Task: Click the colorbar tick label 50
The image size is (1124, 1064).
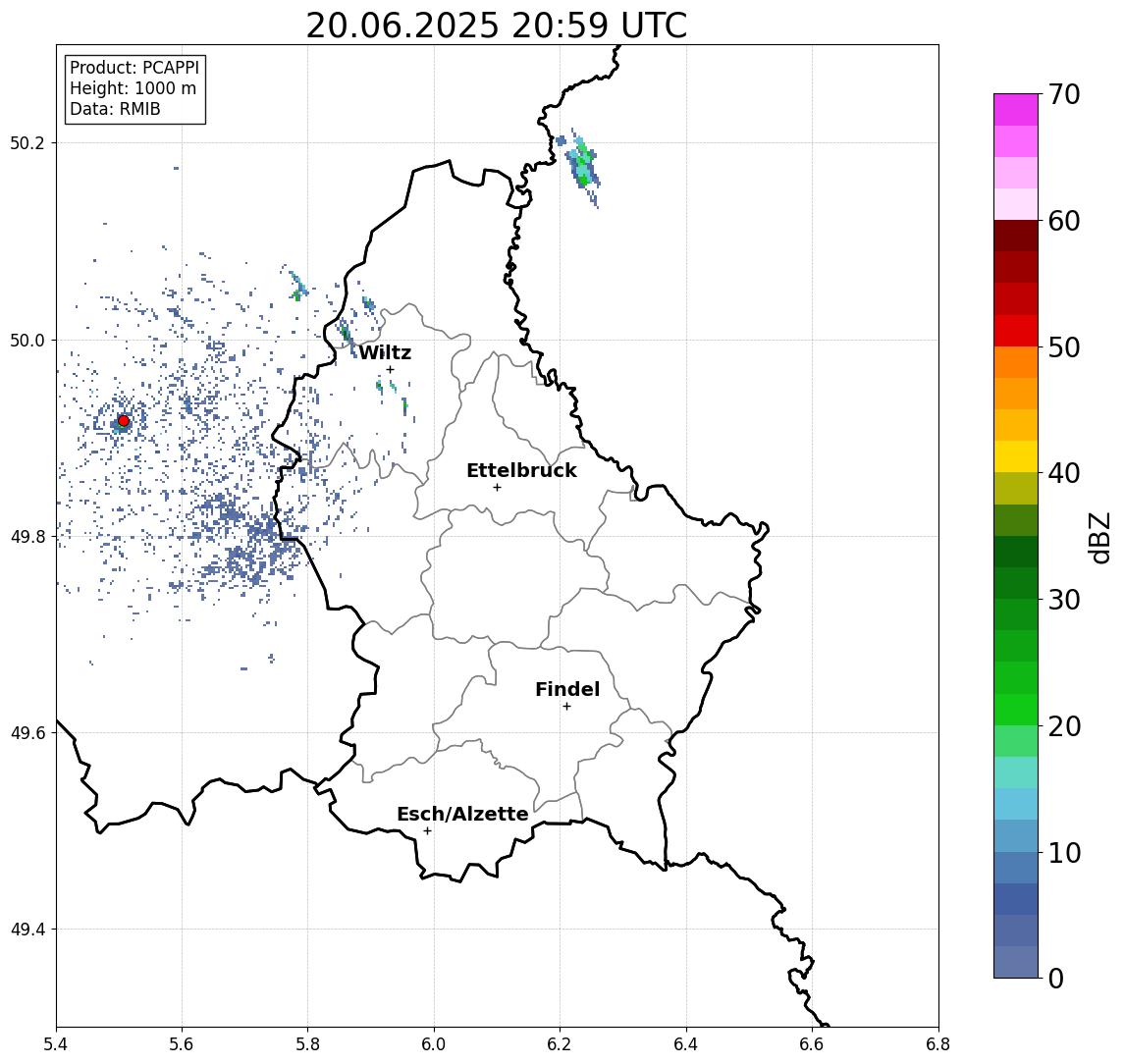Action: click(1064, 347)
